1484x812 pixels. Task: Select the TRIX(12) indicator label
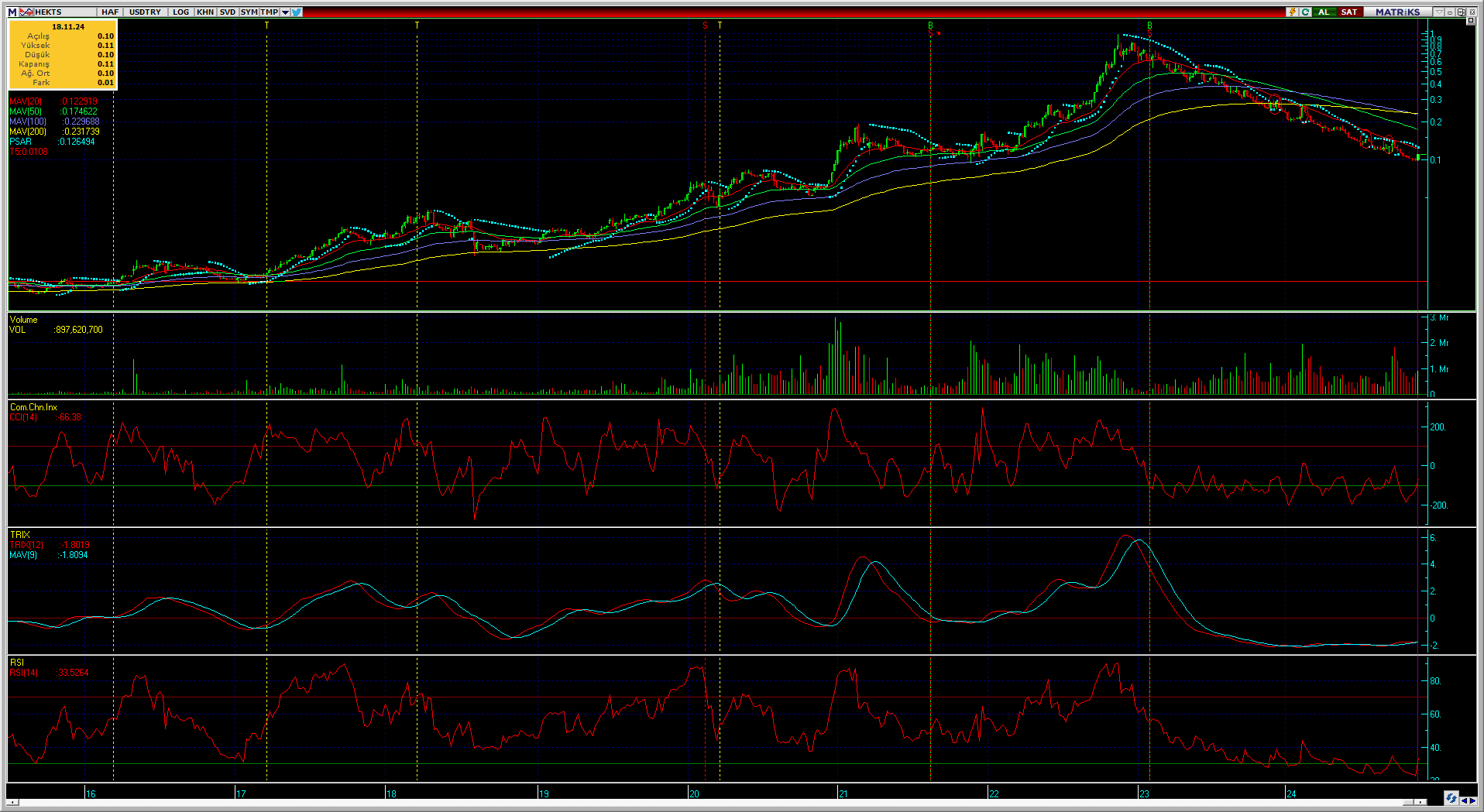coord(26,545)
